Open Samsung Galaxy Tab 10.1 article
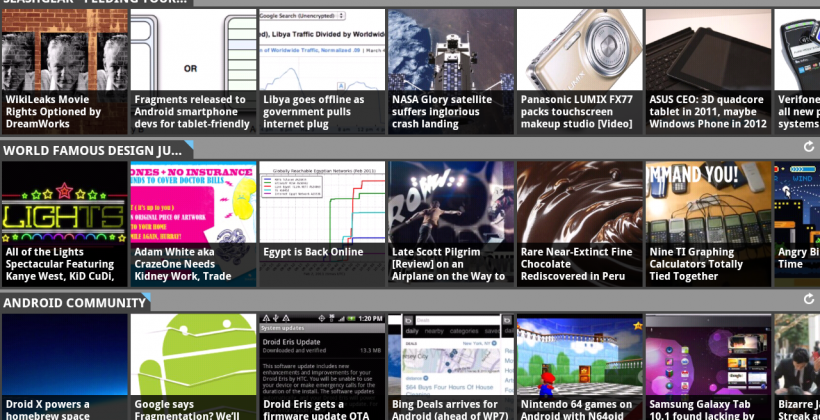Viewport: 820px width, 420px height. pyautogui.click(x=708, y=367)
